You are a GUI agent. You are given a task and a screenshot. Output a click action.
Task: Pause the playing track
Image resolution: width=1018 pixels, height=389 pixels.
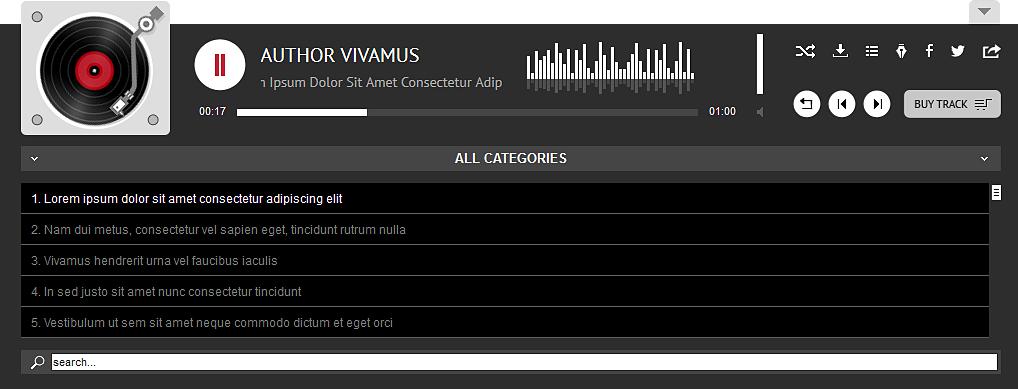220,65
